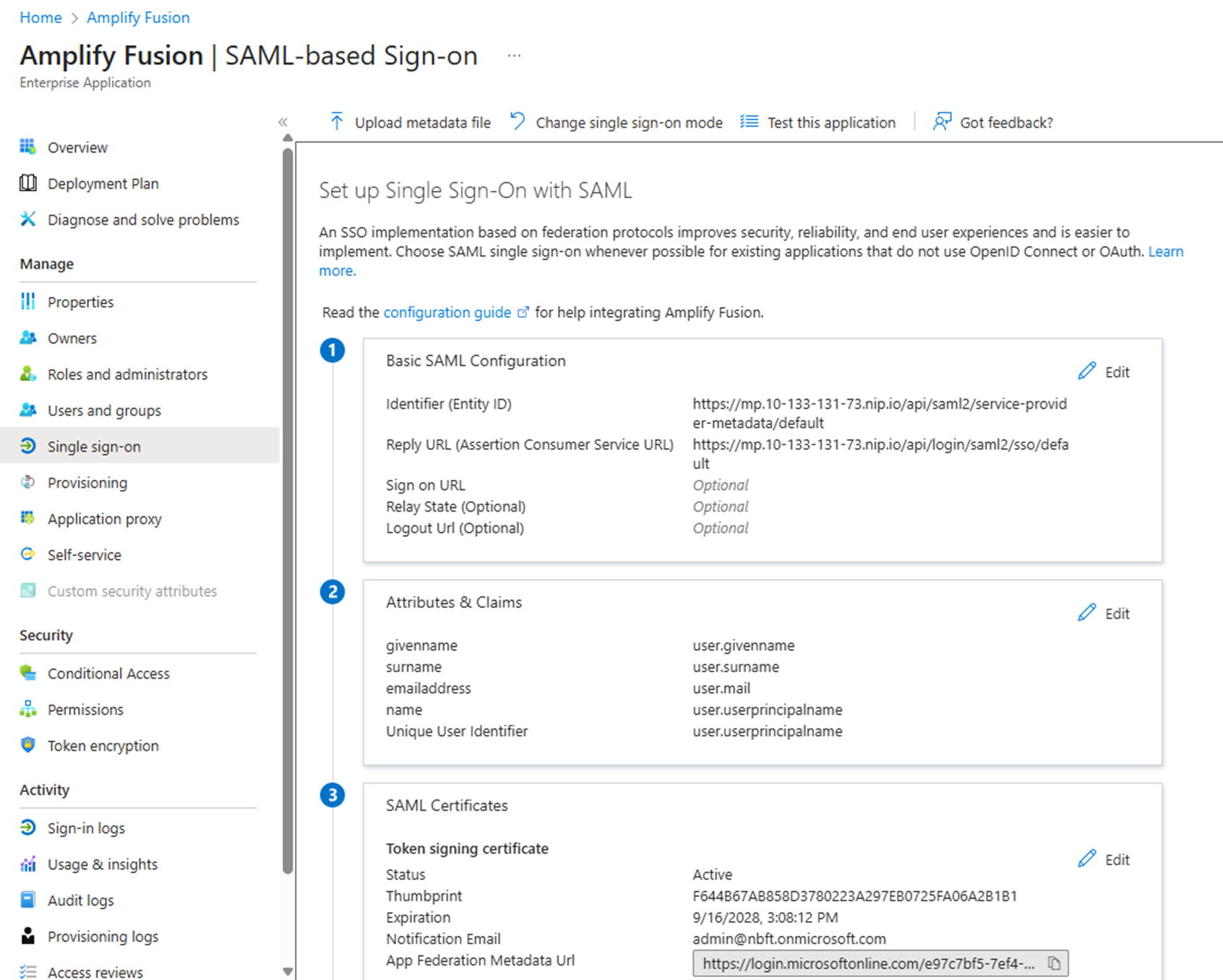Image resolution: width=1223 pixels, height=980 pixels.
Task: Click the Single sign-on arrow icon
Action: (x=27, y=446)
